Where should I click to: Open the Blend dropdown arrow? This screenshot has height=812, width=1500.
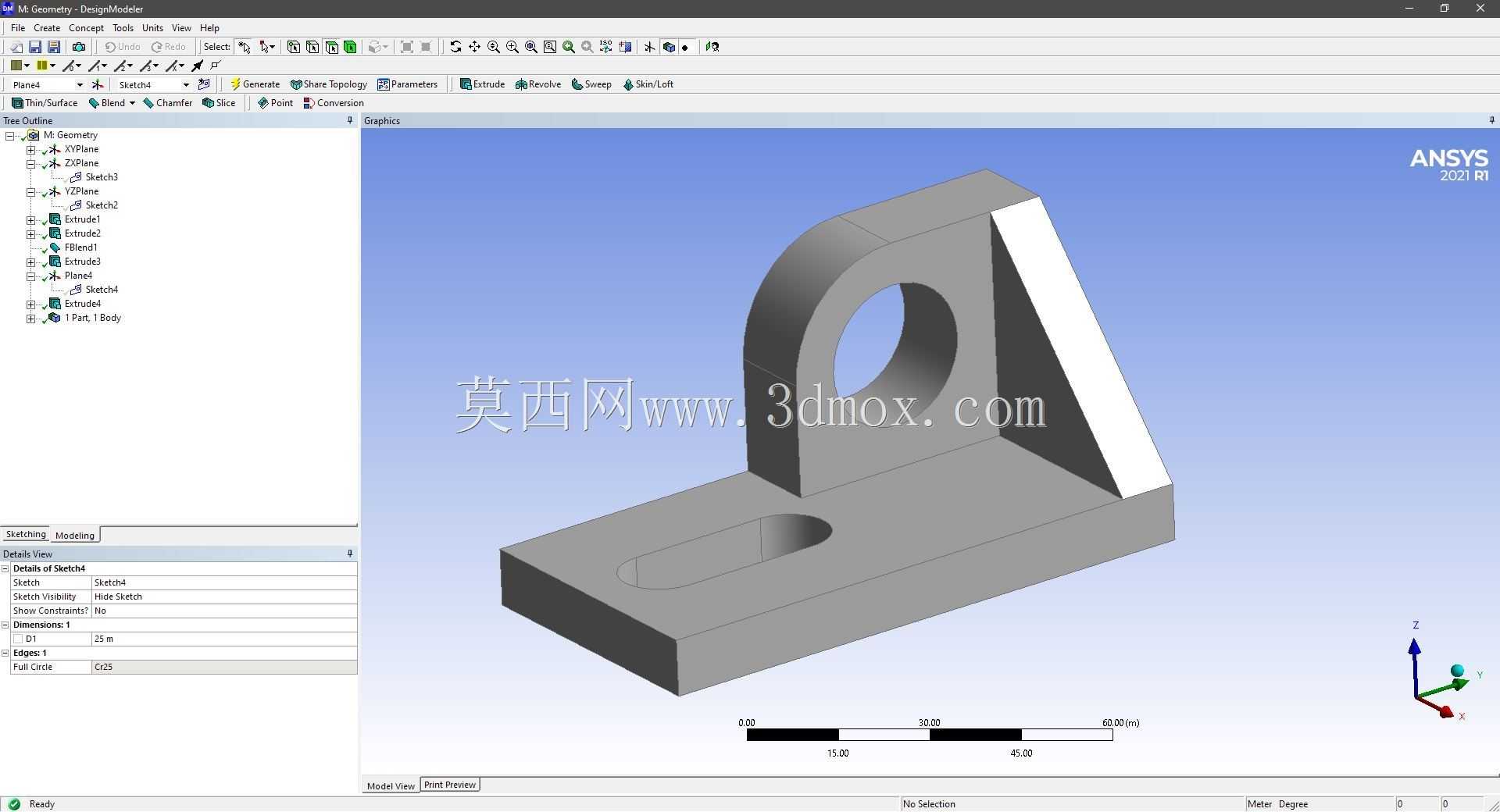point(132,103)
